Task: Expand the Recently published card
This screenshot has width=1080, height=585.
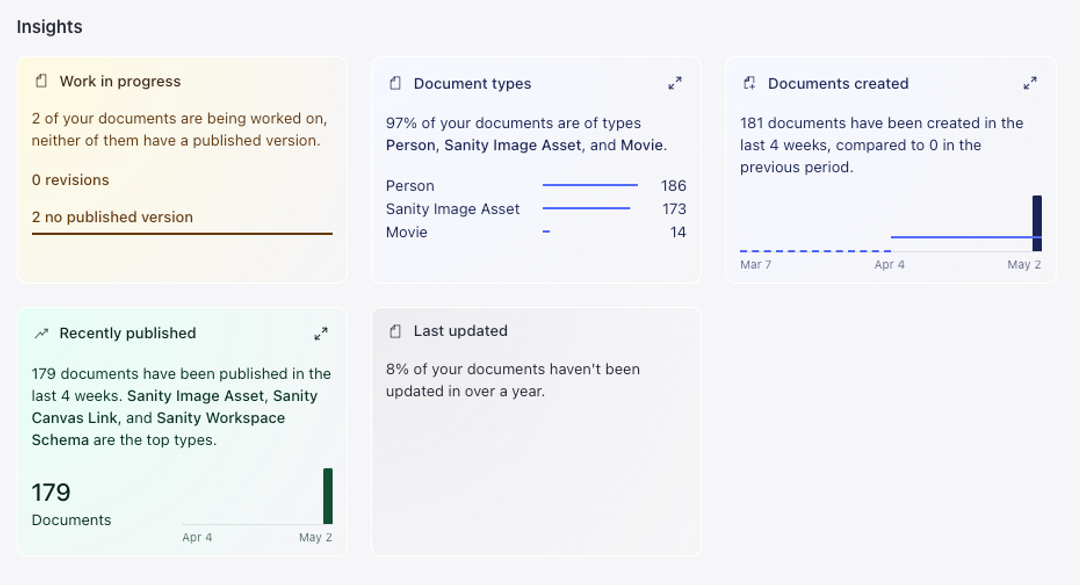Action: coord(321,333)
